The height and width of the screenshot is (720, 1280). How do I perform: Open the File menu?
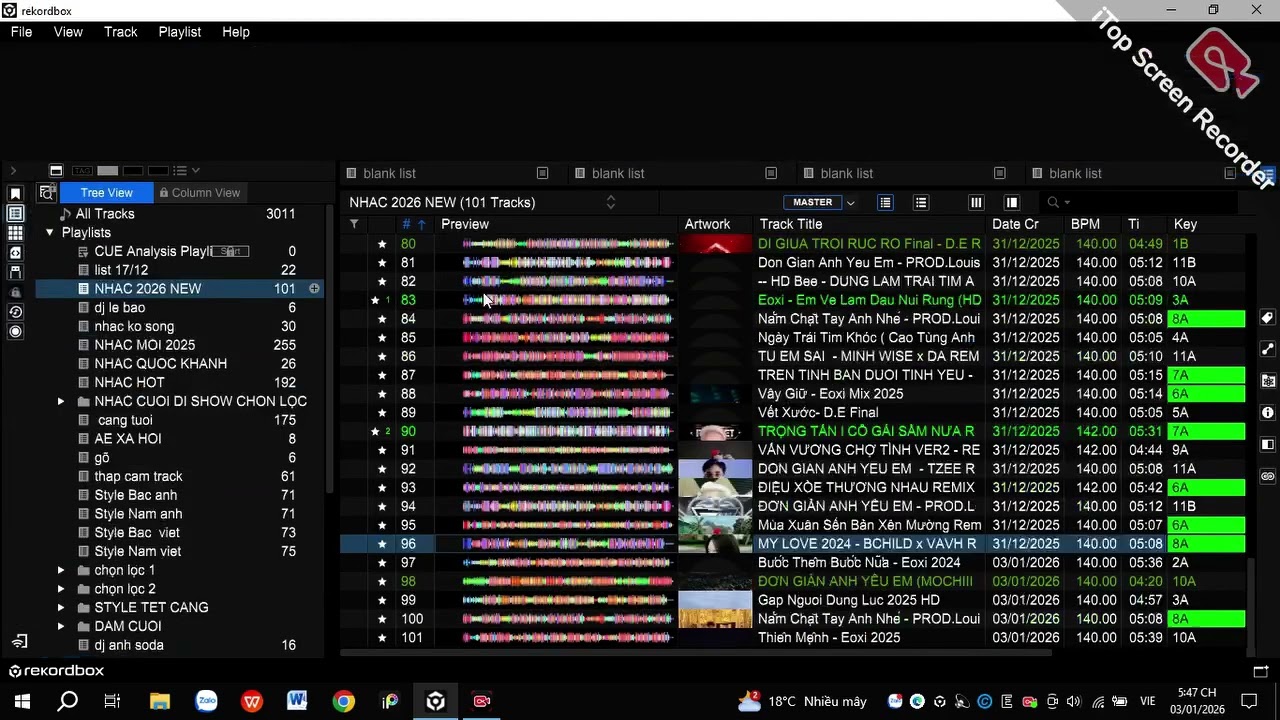21,32
